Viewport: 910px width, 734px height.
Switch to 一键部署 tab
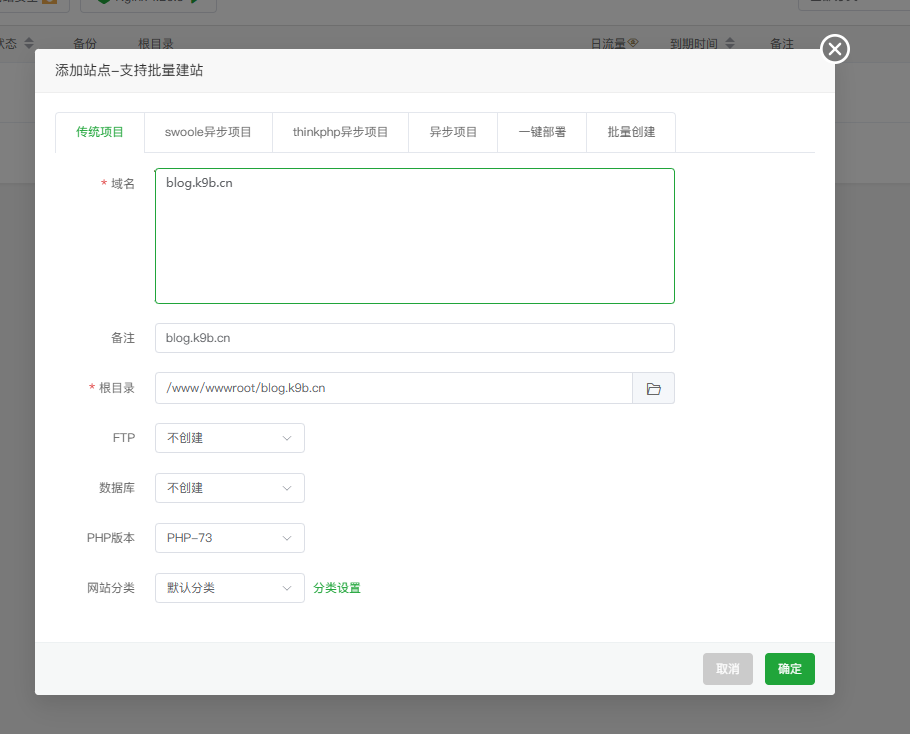tap(542, 132)
